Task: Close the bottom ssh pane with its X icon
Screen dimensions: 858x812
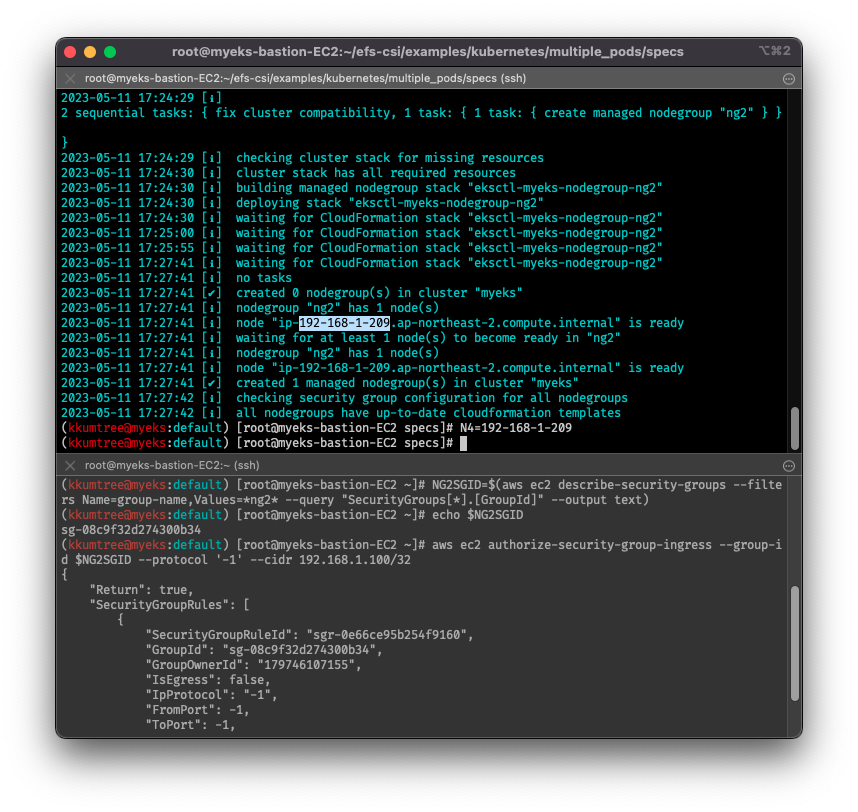Action: (x=70, y=466)
